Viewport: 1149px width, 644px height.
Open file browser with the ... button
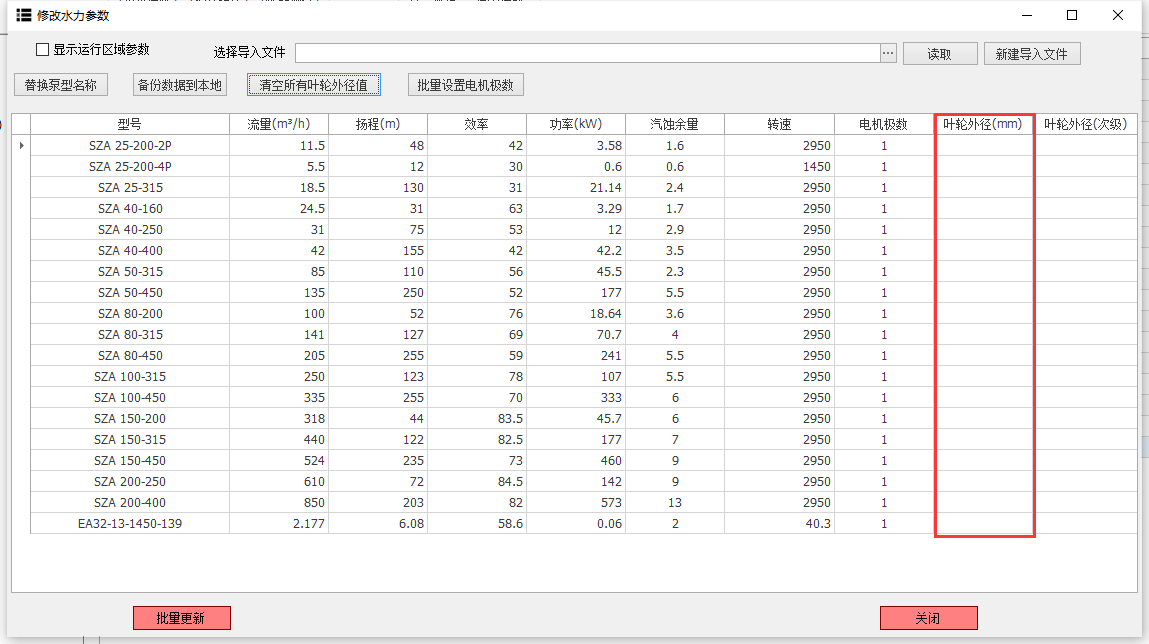point(888,53)
